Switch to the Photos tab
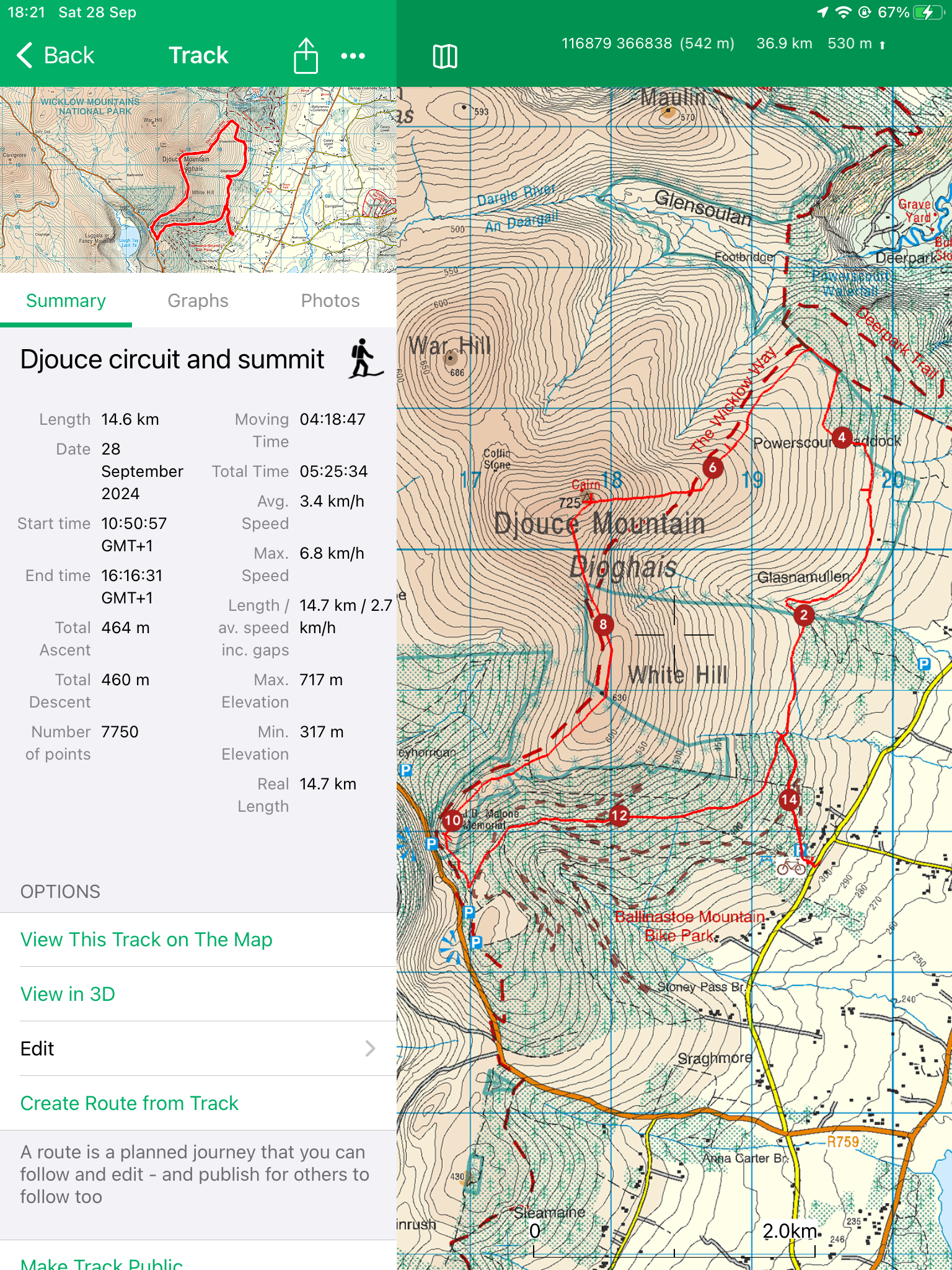This screenshot has width=952, height=1270. pyautogui.click(x=330, y=301)
